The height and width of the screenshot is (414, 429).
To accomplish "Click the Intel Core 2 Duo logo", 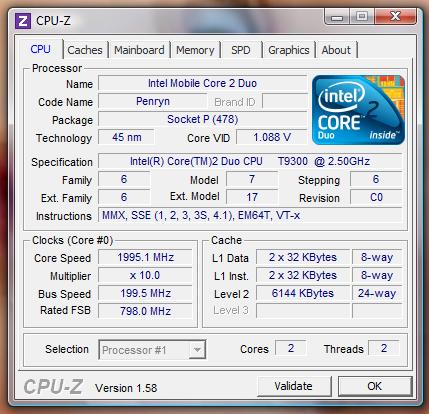I will coord(358,110).
